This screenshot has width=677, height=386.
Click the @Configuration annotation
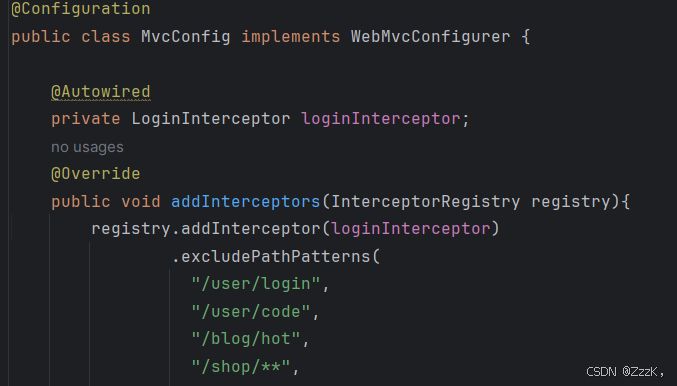click(x=81, y=9)
